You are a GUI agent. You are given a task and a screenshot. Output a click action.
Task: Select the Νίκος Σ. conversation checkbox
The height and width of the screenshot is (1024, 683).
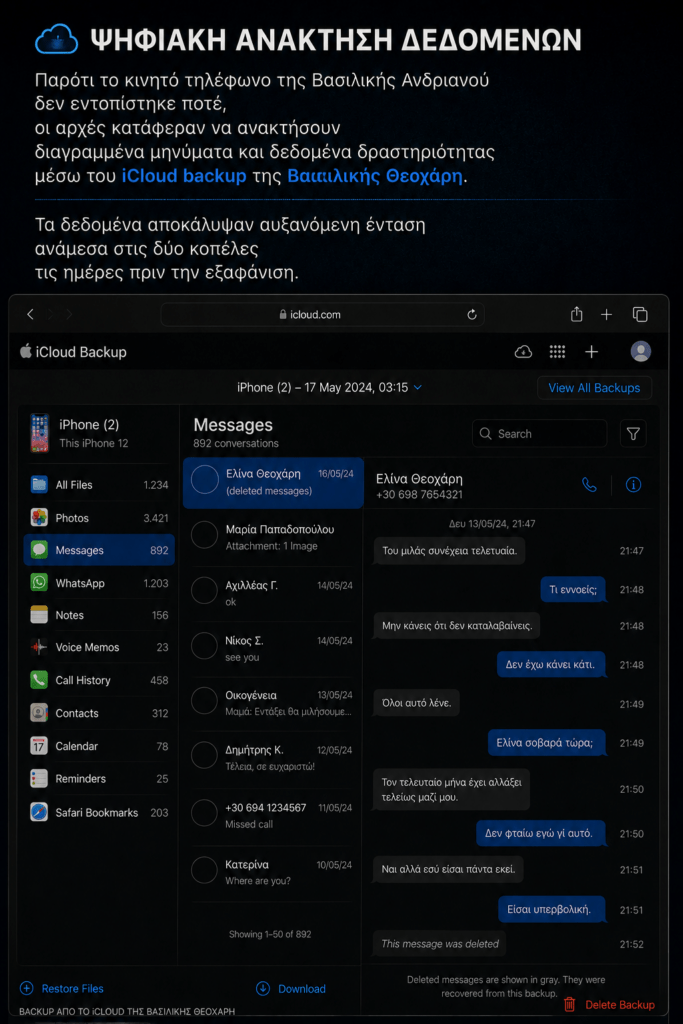coord(204,646)
